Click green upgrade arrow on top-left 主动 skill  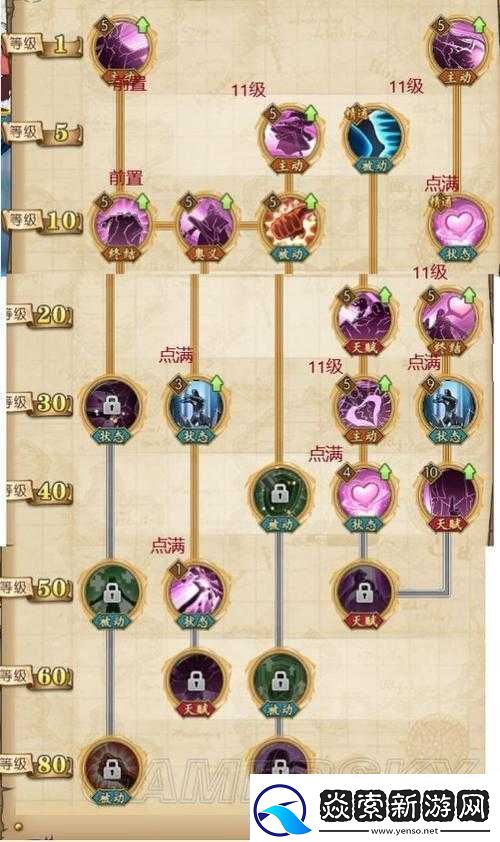(x=143, y=24)
